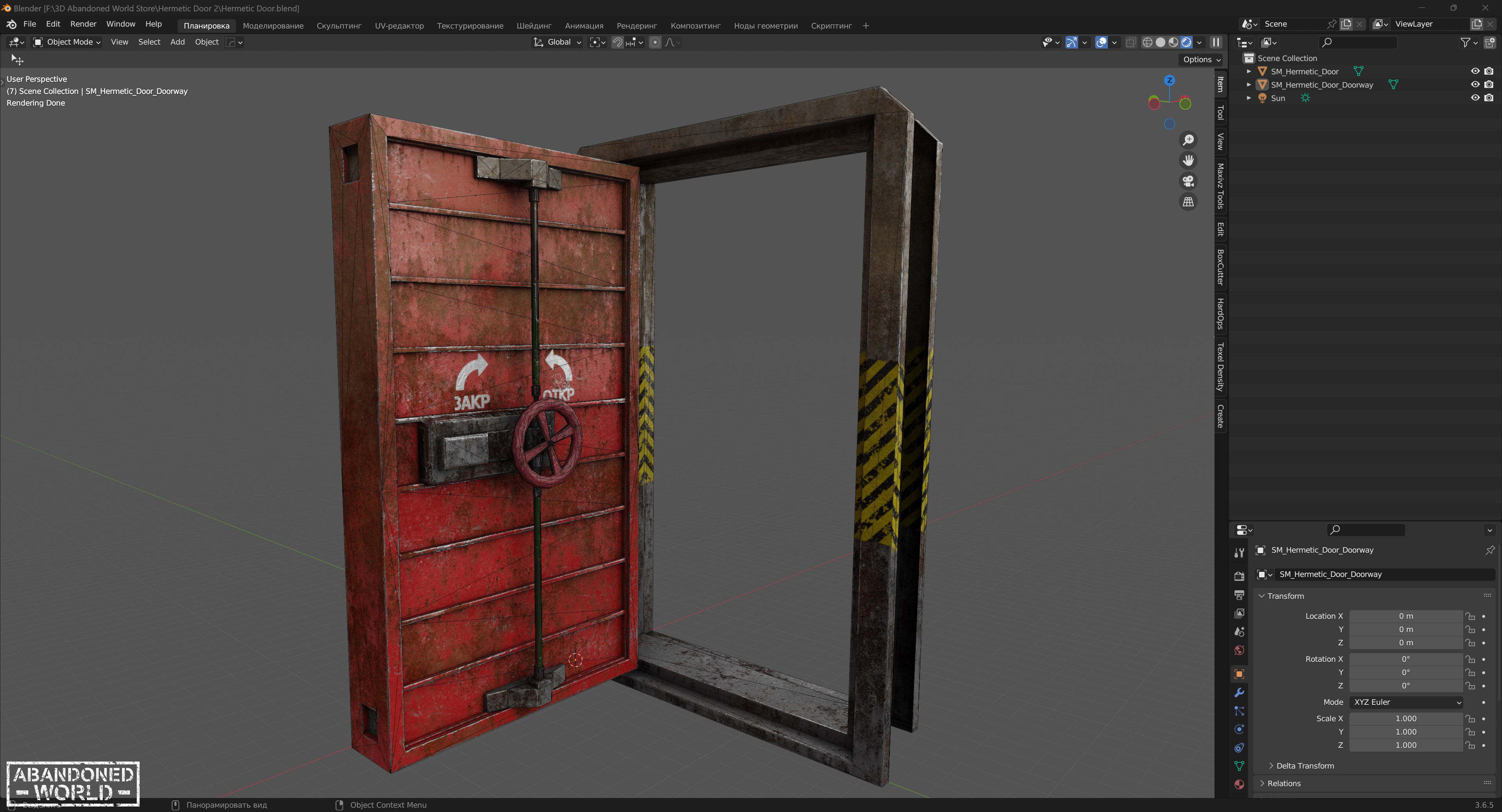Click the Z axis on the navigation gizmo

pos(1169,81)
